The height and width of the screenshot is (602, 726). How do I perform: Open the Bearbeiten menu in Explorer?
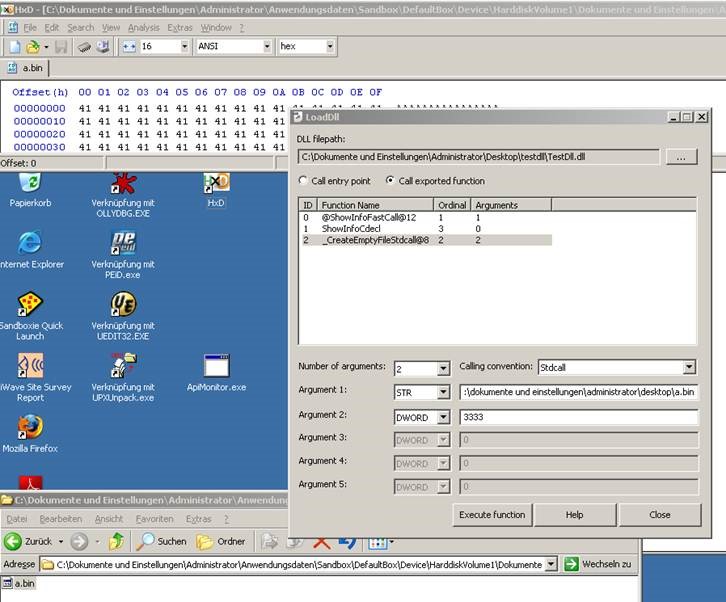[61, 519]
